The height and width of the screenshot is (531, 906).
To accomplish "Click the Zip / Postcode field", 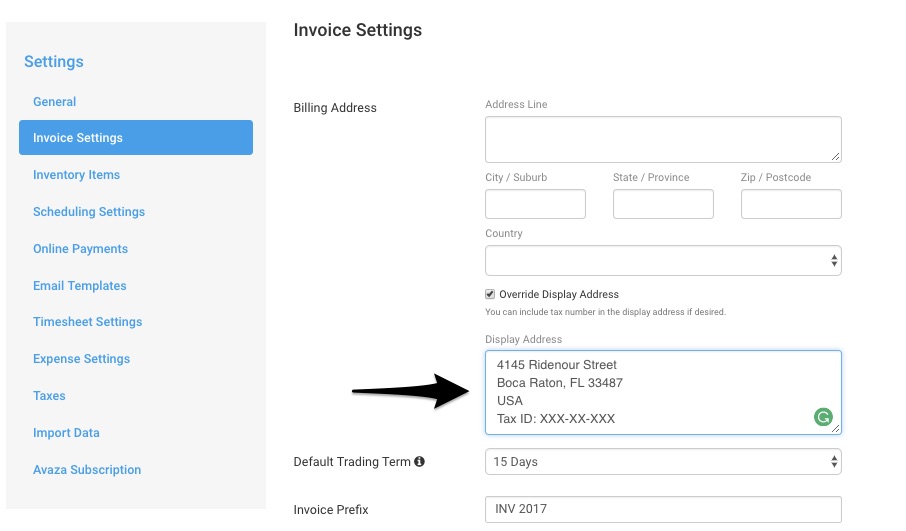I will pos(791,204).
